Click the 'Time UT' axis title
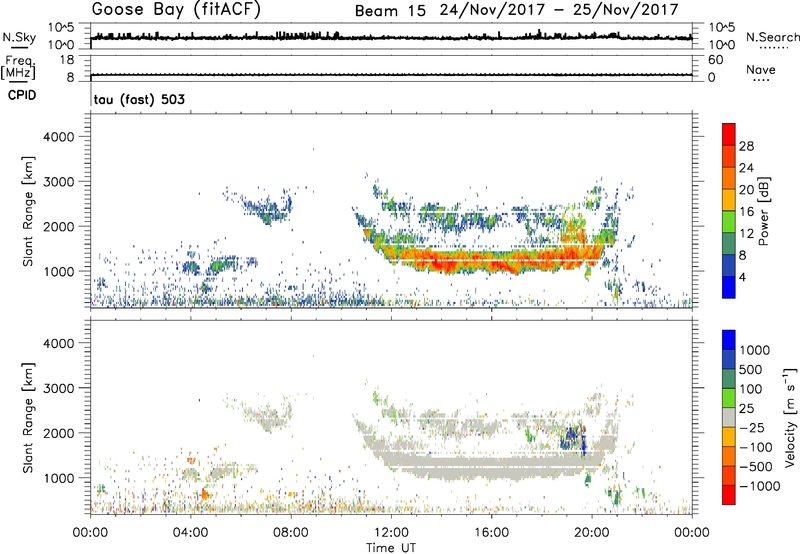 tap(391, 548)
